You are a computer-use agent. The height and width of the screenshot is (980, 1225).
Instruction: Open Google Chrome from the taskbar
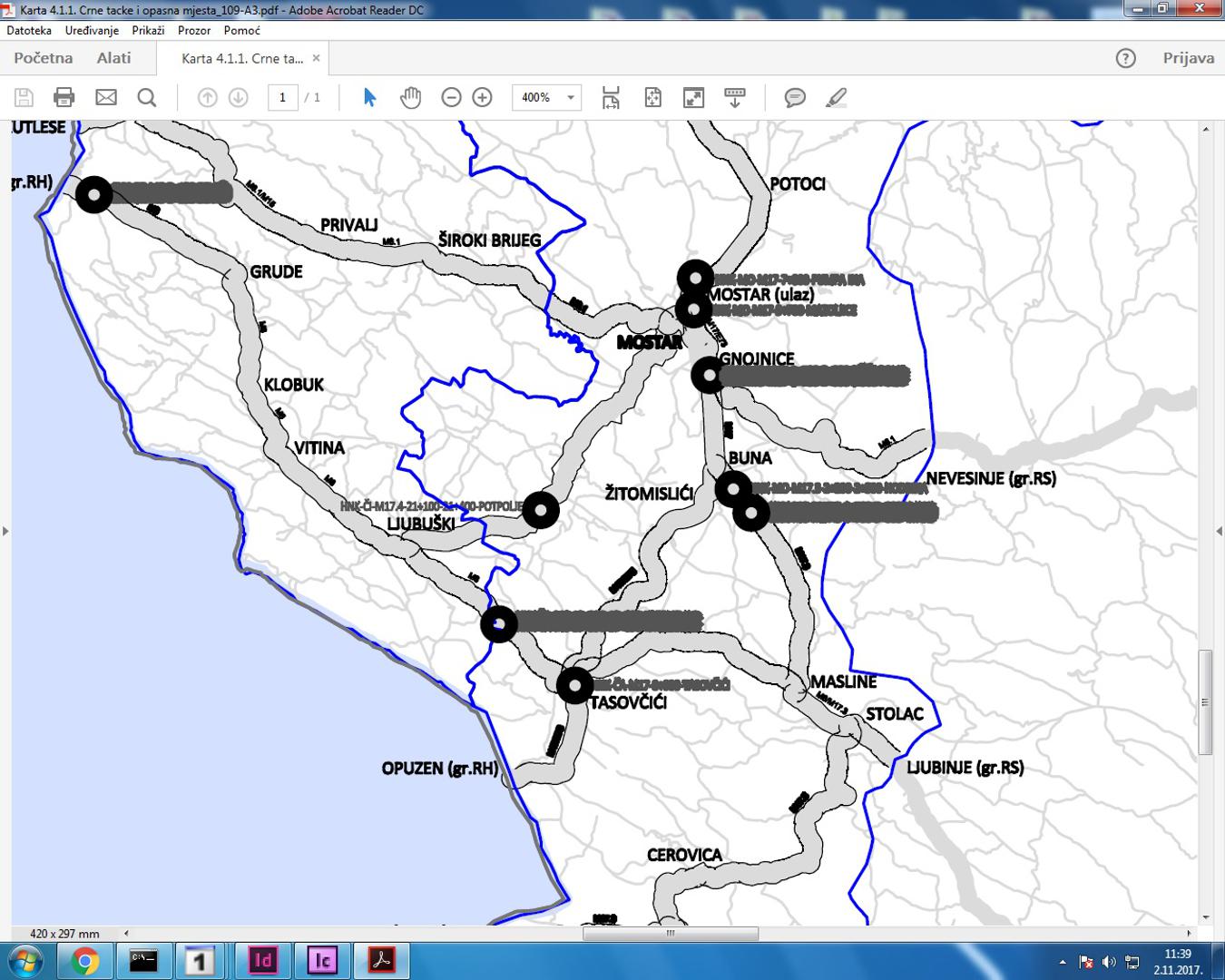84,960
